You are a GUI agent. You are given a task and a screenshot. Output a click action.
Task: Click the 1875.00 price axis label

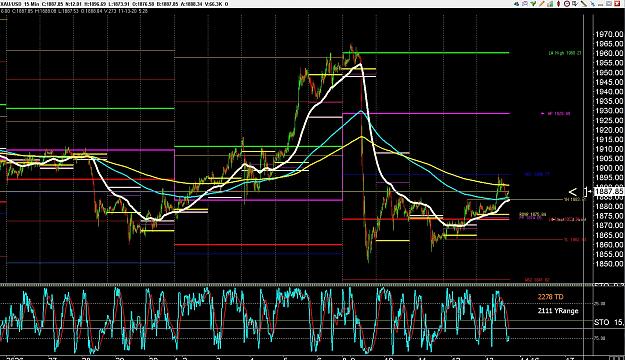click(609, 216)
